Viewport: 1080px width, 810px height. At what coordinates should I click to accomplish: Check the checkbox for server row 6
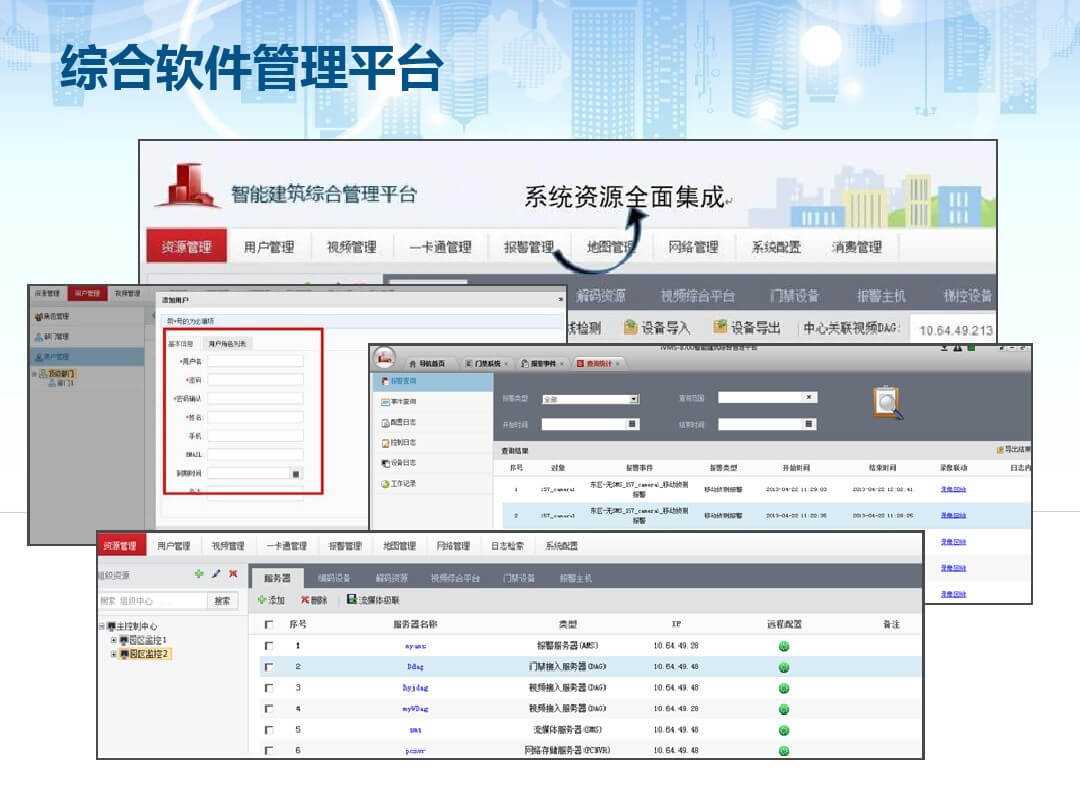click(269, 750)
